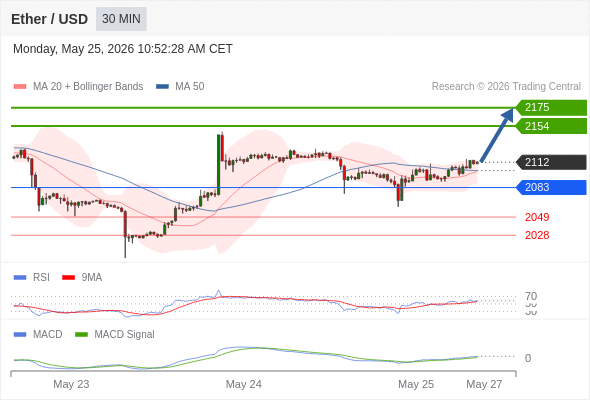The image size is (590, 400).
Task: Click the pink MA 20 Bollinger swatch
Action: (x=20, y=87)
